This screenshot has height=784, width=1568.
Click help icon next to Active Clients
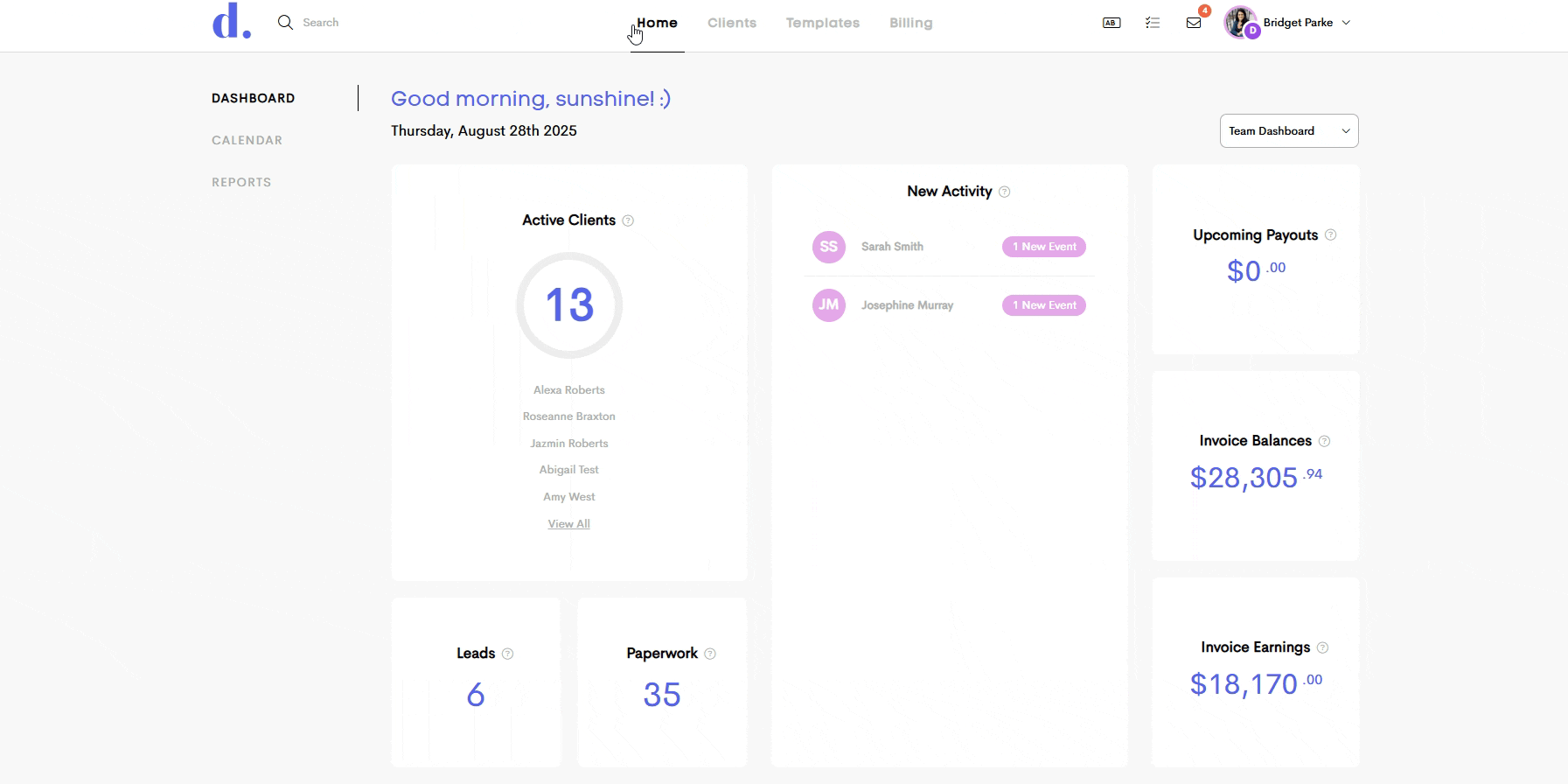628,220
